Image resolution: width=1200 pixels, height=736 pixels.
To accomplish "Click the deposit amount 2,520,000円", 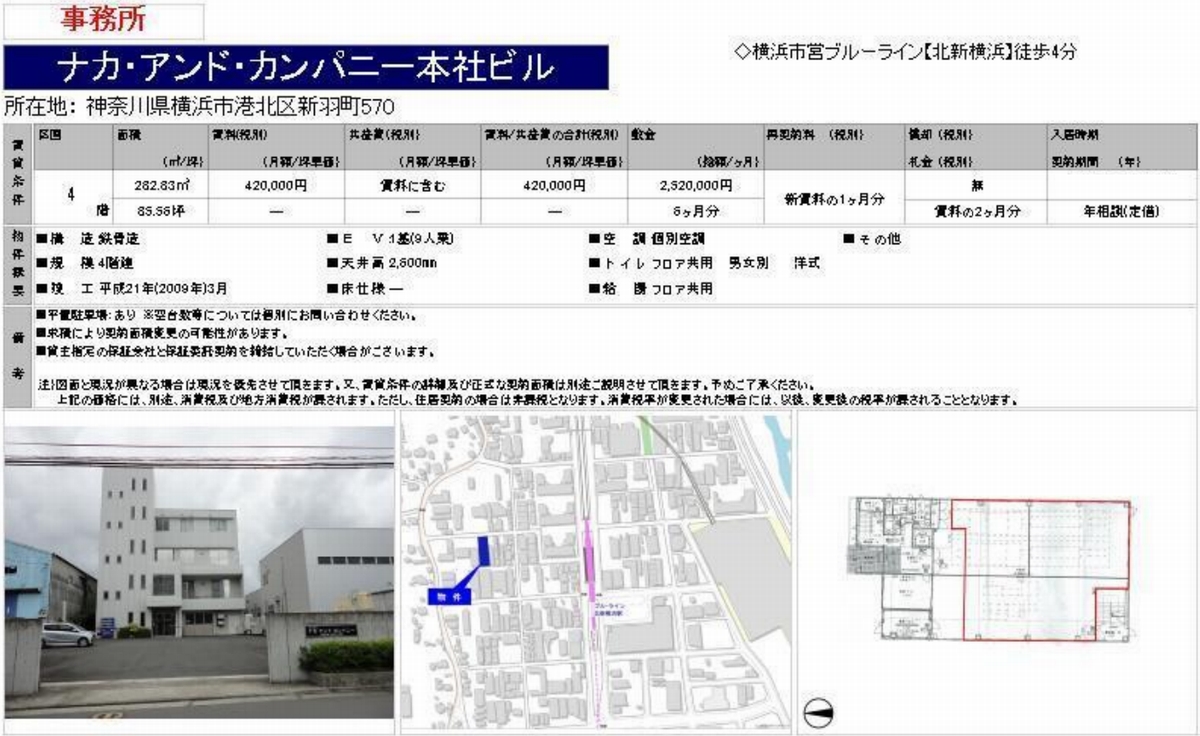I will pyautogui.click(x=696, y=185).
